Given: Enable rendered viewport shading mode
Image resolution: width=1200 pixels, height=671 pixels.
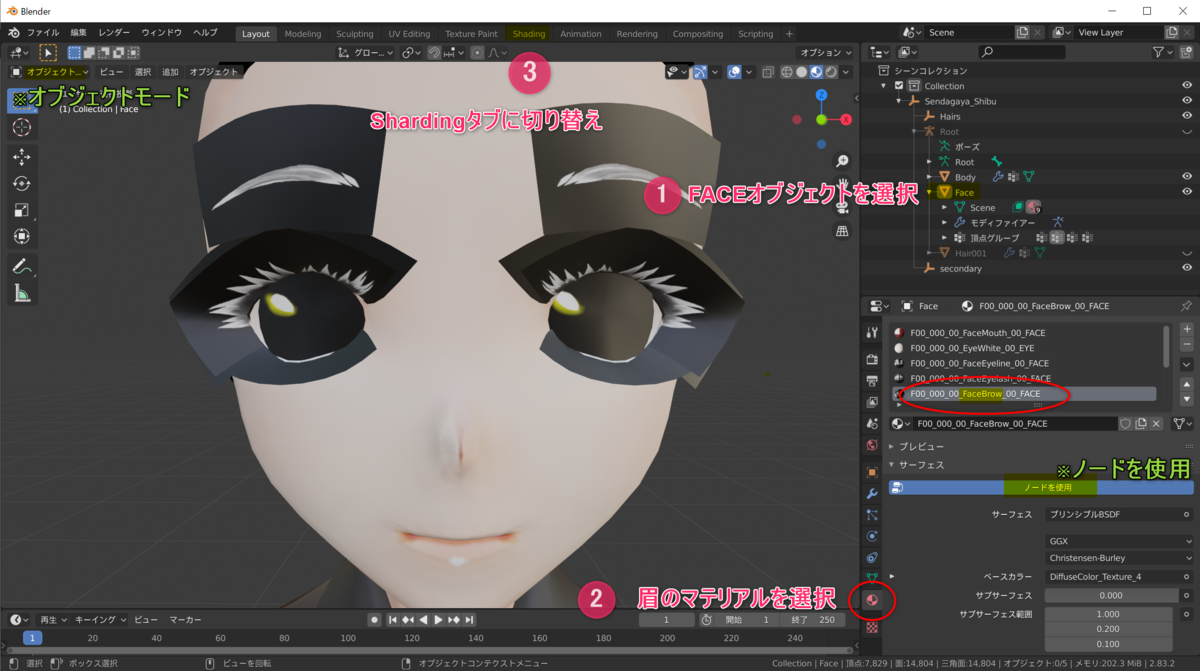Looking at the screenshot, I should point(832,72).
